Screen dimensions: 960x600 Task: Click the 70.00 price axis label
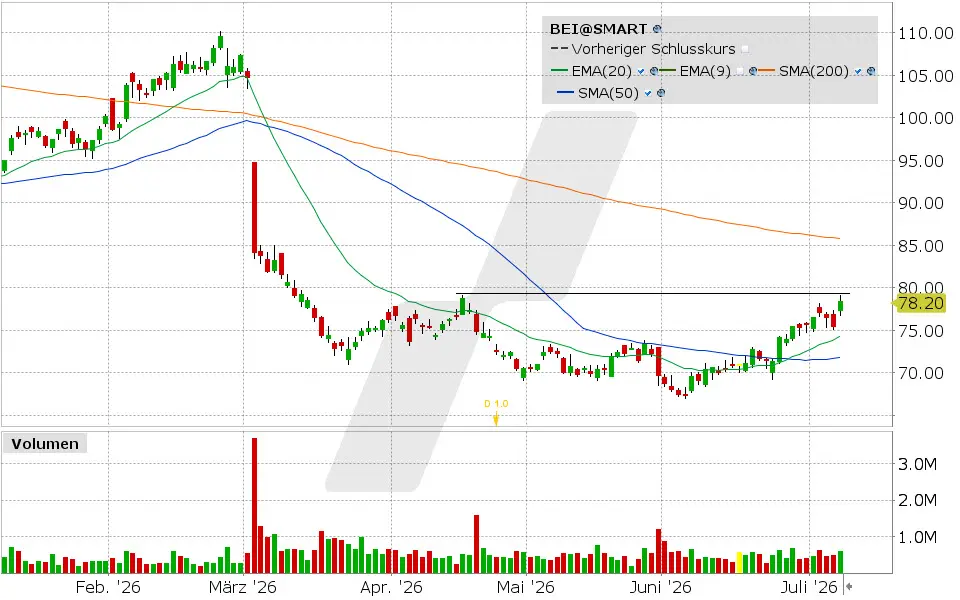pyautogui.click(x=921, y=373)
